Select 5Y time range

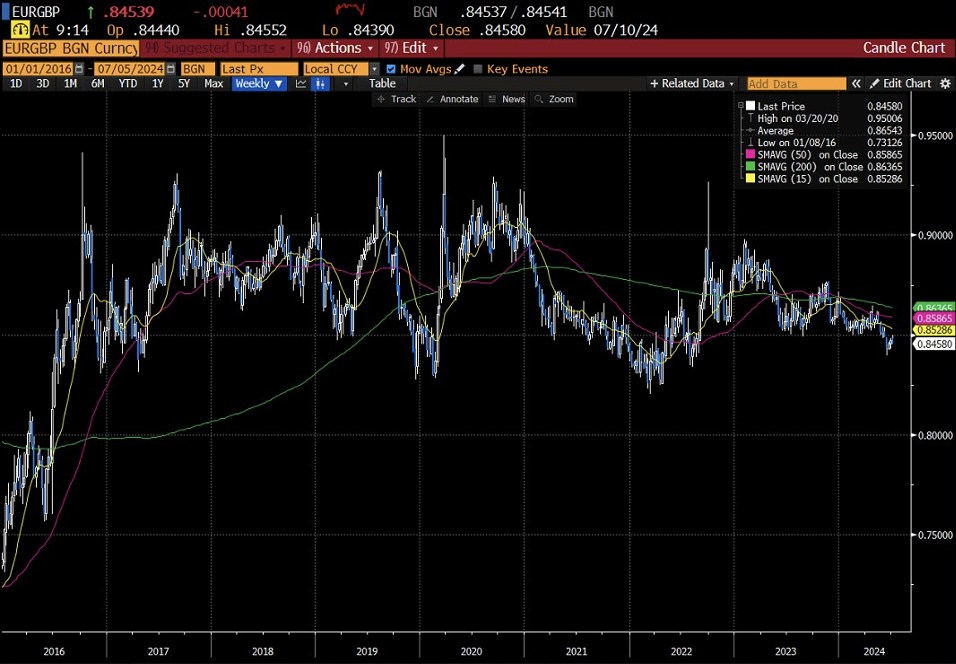[x=184, y=84]
